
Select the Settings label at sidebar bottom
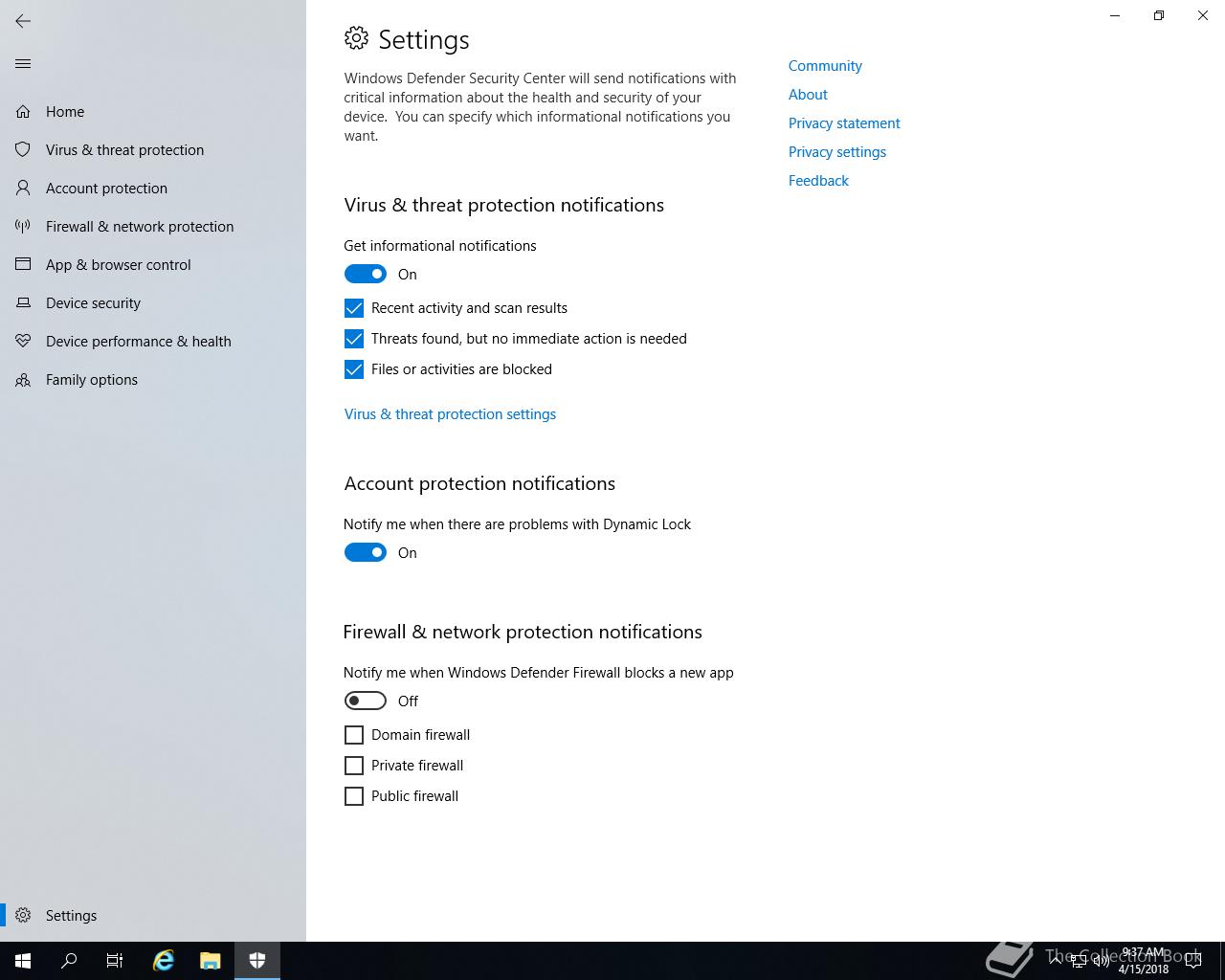[x=71, y=916]
